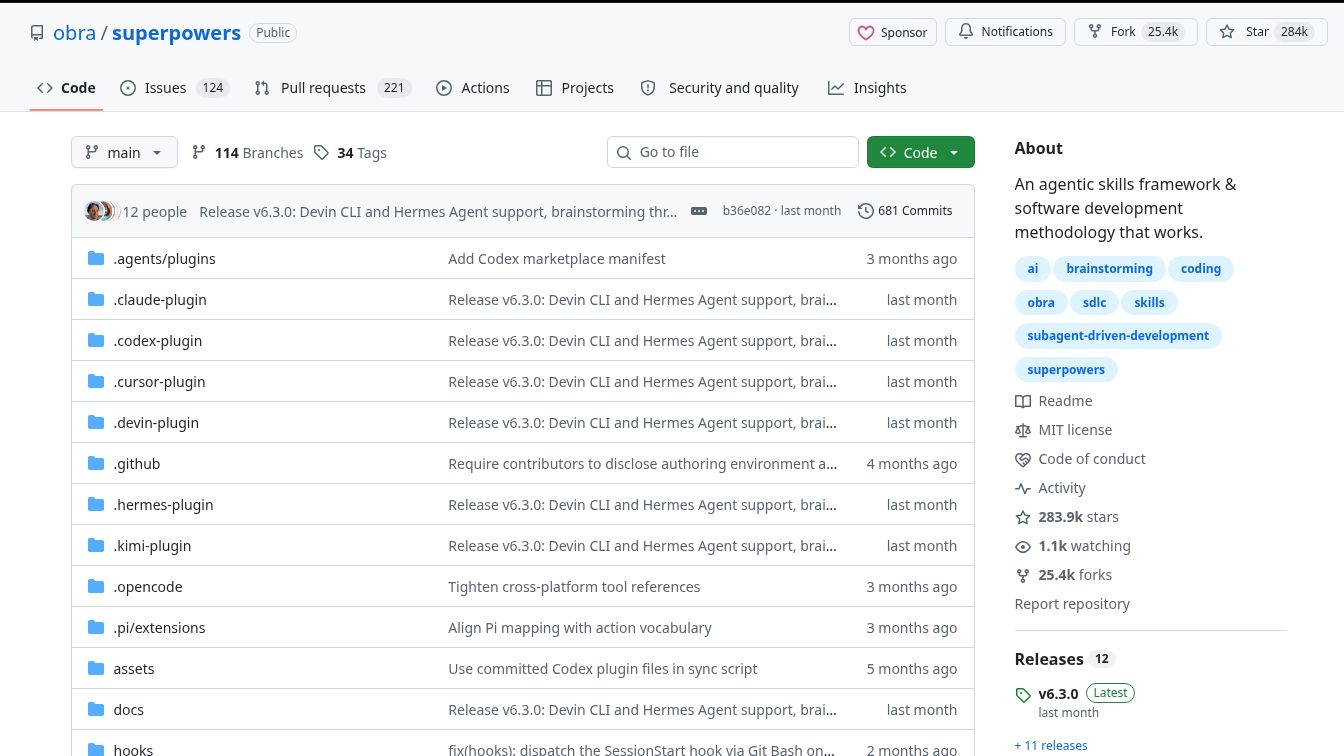The image size is (1344, 756).
Task: Open the 'Add Codex marketplace manifest' commit message
Action: click(x=557, y=259)
